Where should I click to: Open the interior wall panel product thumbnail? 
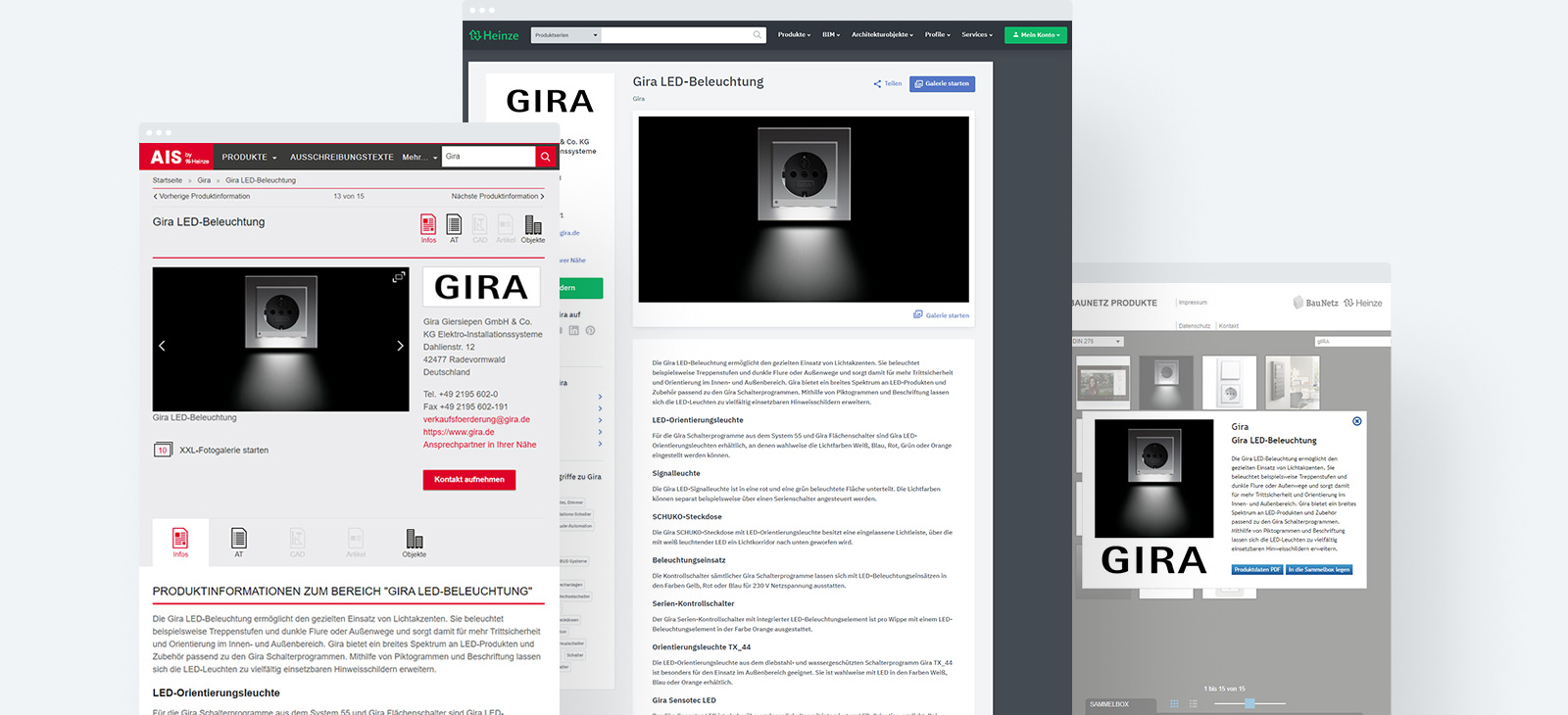[x=1292, y=382]
